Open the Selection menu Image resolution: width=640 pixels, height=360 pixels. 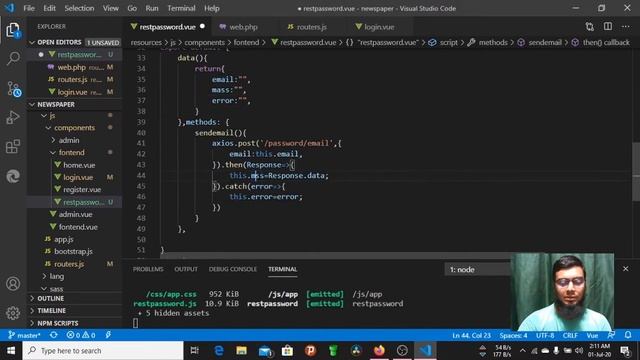coord(79,8)
